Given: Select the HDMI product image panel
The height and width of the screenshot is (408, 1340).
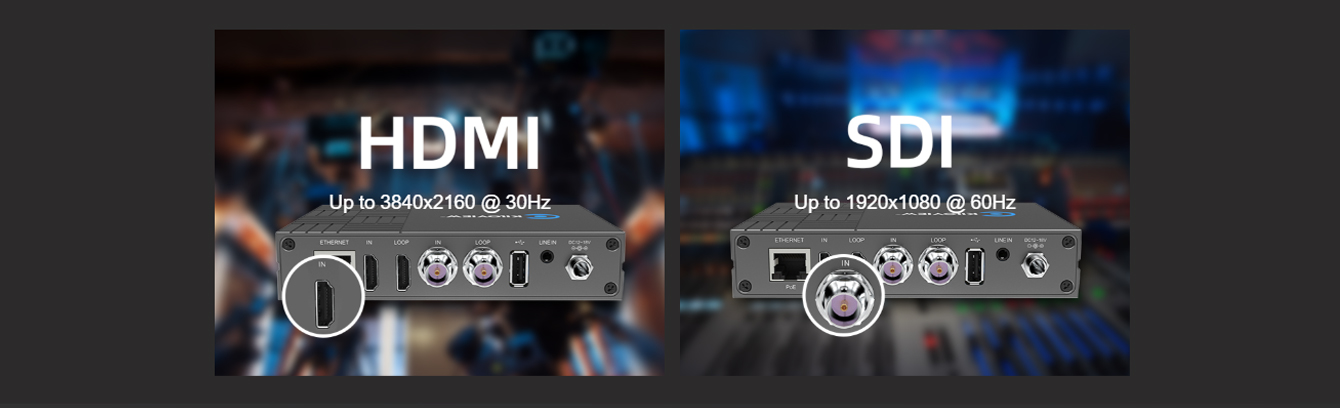Looking at the screenshot, I should [x=439, y=203].
